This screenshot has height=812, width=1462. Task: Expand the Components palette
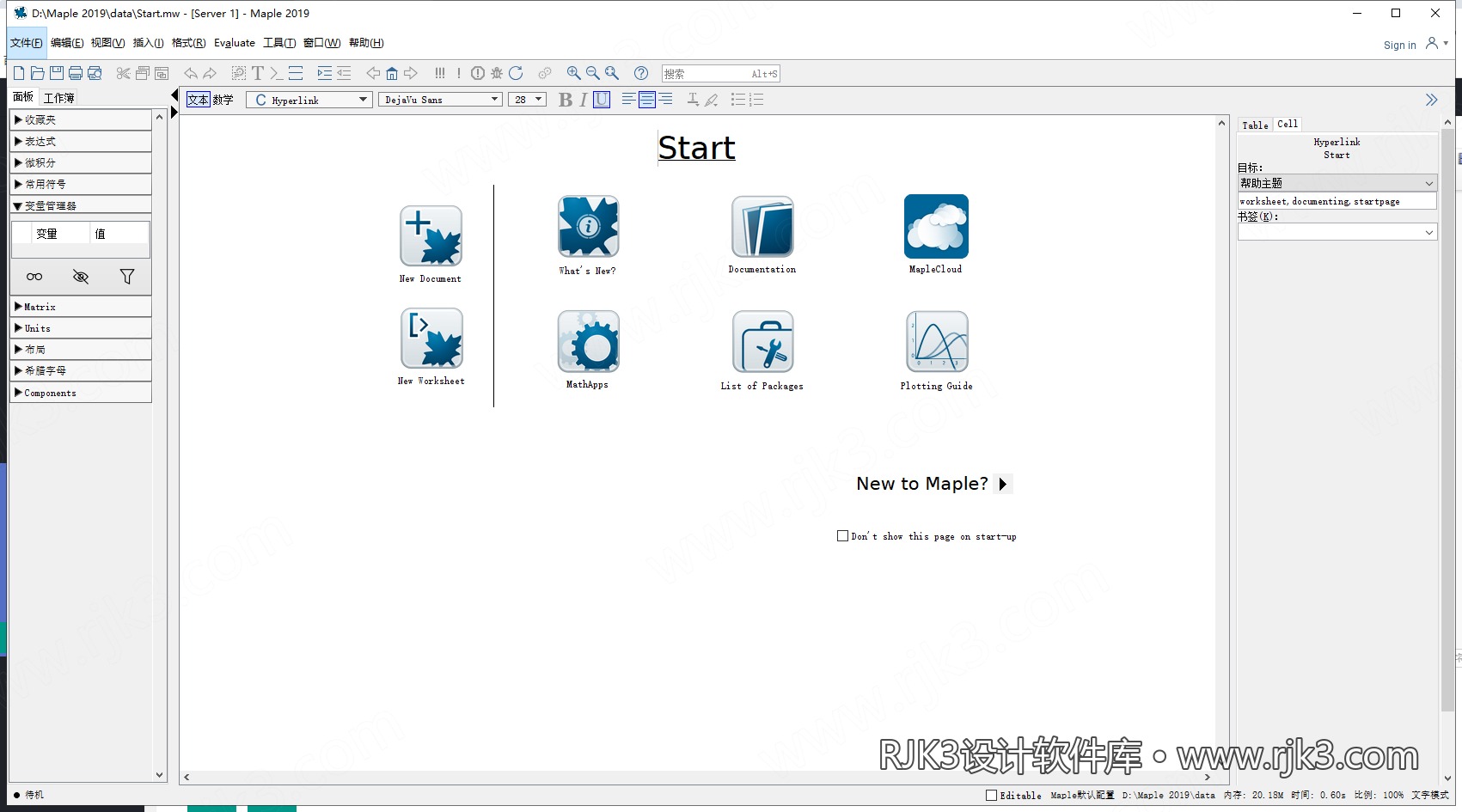coord(81,393)
